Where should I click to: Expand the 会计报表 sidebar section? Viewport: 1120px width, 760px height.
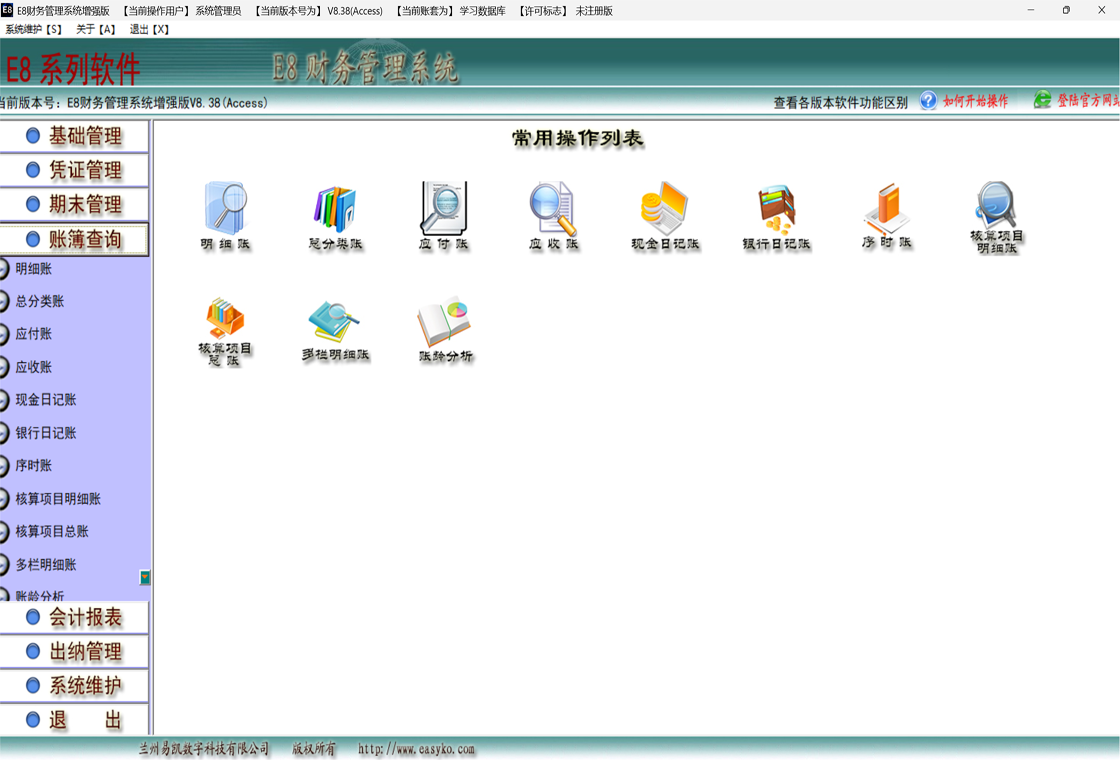point(75,618)
